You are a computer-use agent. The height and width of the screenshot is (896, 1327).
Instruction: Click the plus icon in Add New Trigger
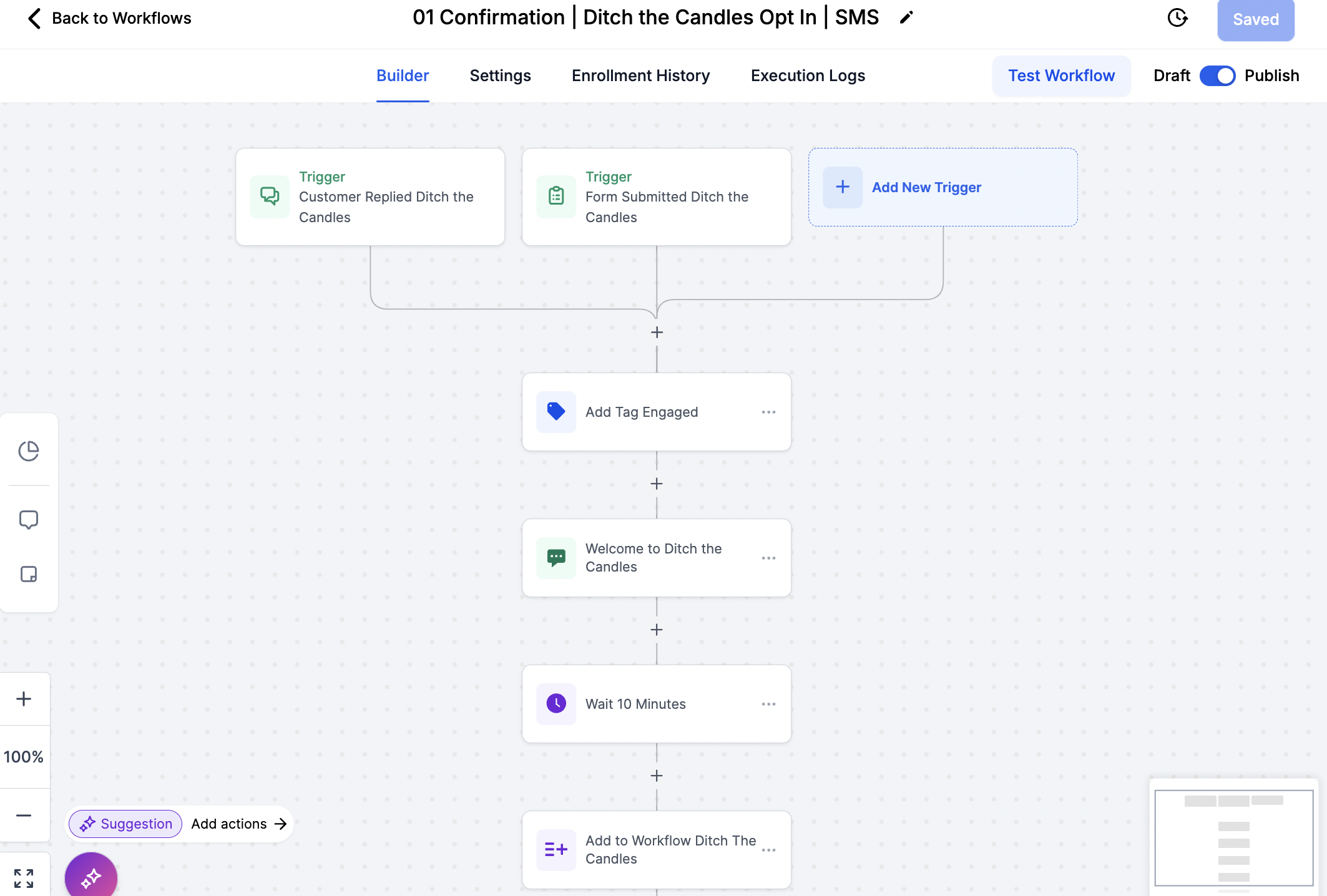[x=843, y=187]
